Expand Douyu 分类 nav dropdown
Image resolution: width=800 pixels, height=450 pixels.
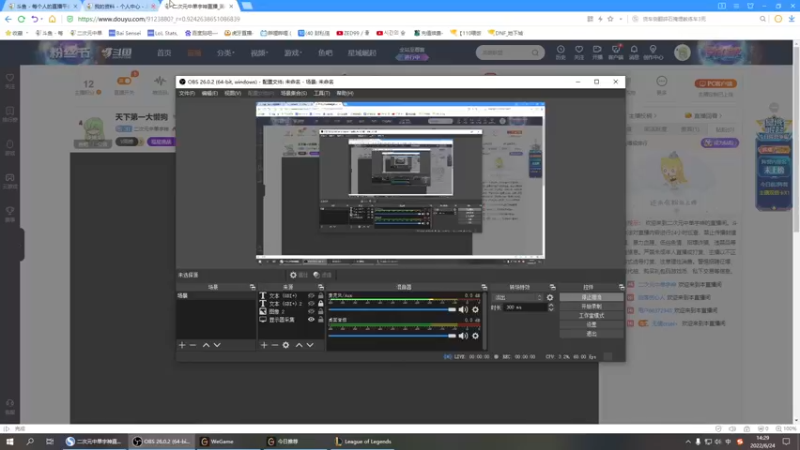pyautogui.click(x=225, y=53)
